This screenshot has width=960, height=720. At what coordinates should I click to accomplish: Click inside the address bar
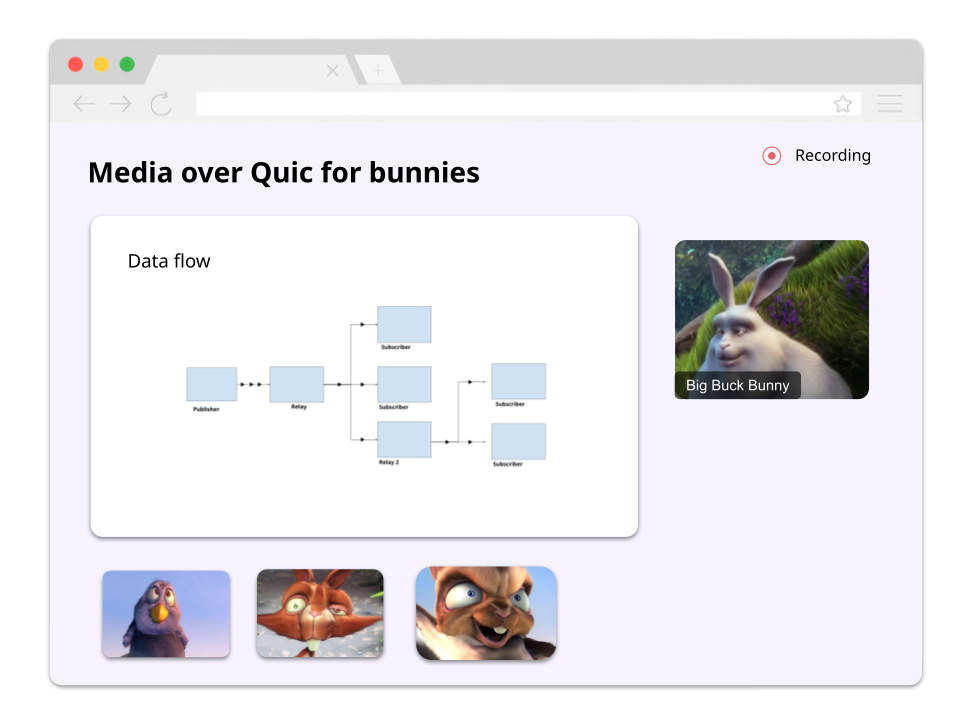[500, 103]
